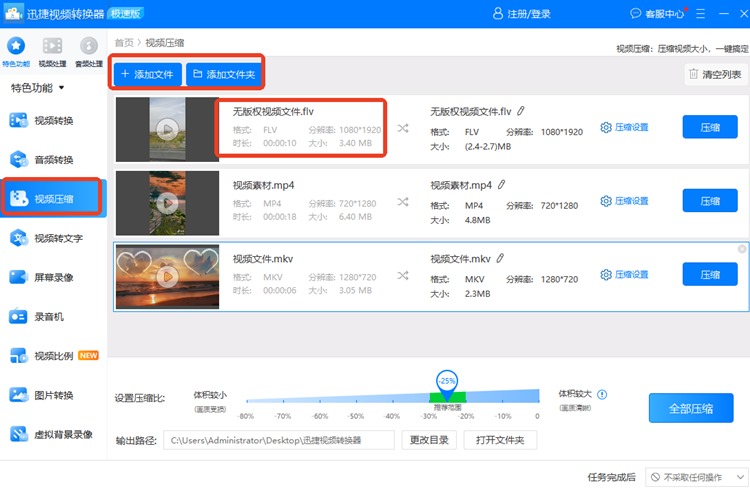
Task: Select 录音机 in sidebar
Action: [x=53, y=316]
